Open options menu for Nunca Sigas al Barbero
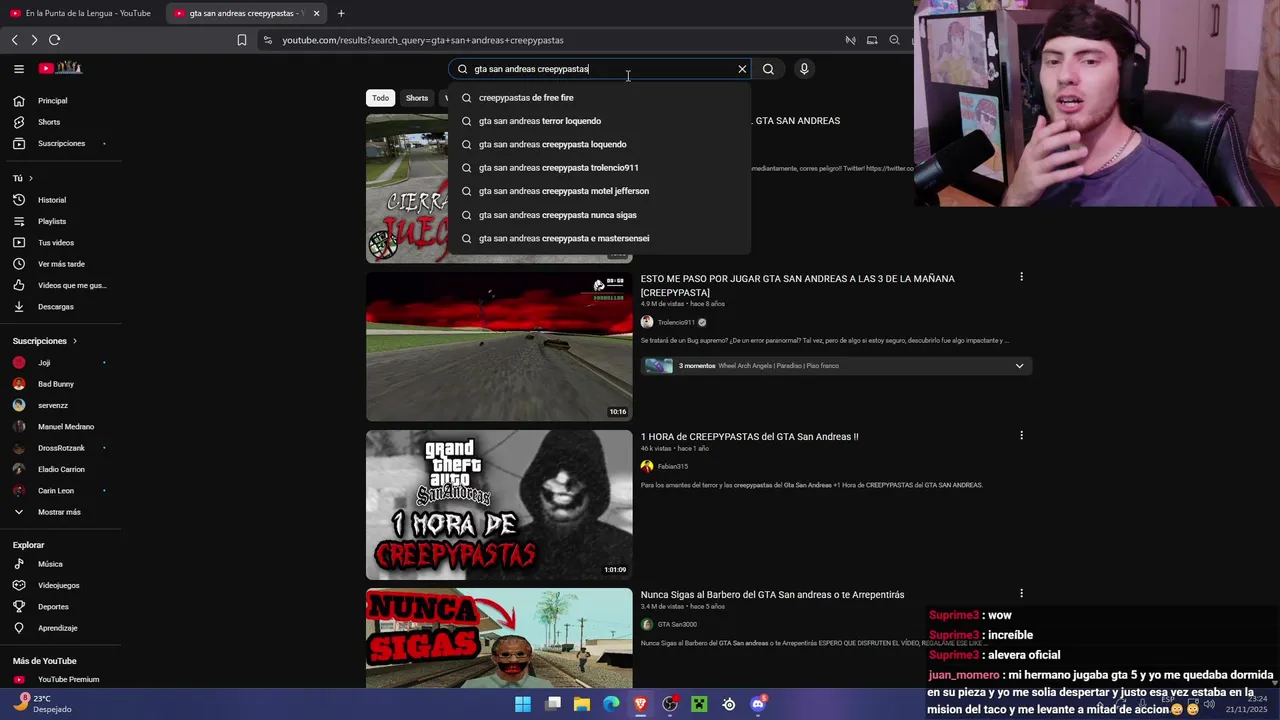 click(x=1021, y=593)
